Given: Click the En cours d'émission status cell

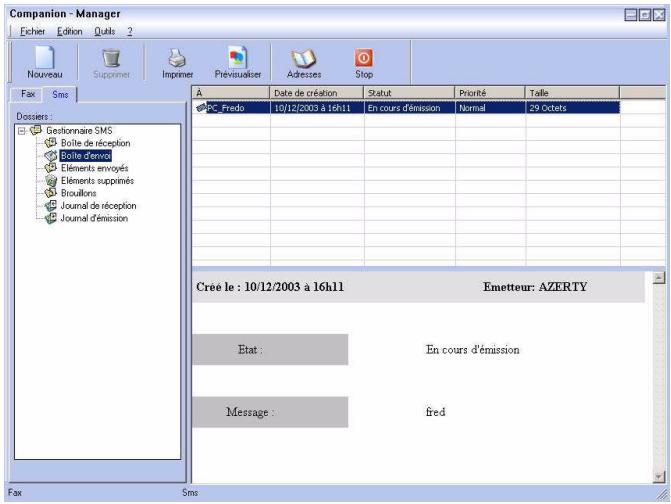Looking at the screenshot, I should 410,108.
